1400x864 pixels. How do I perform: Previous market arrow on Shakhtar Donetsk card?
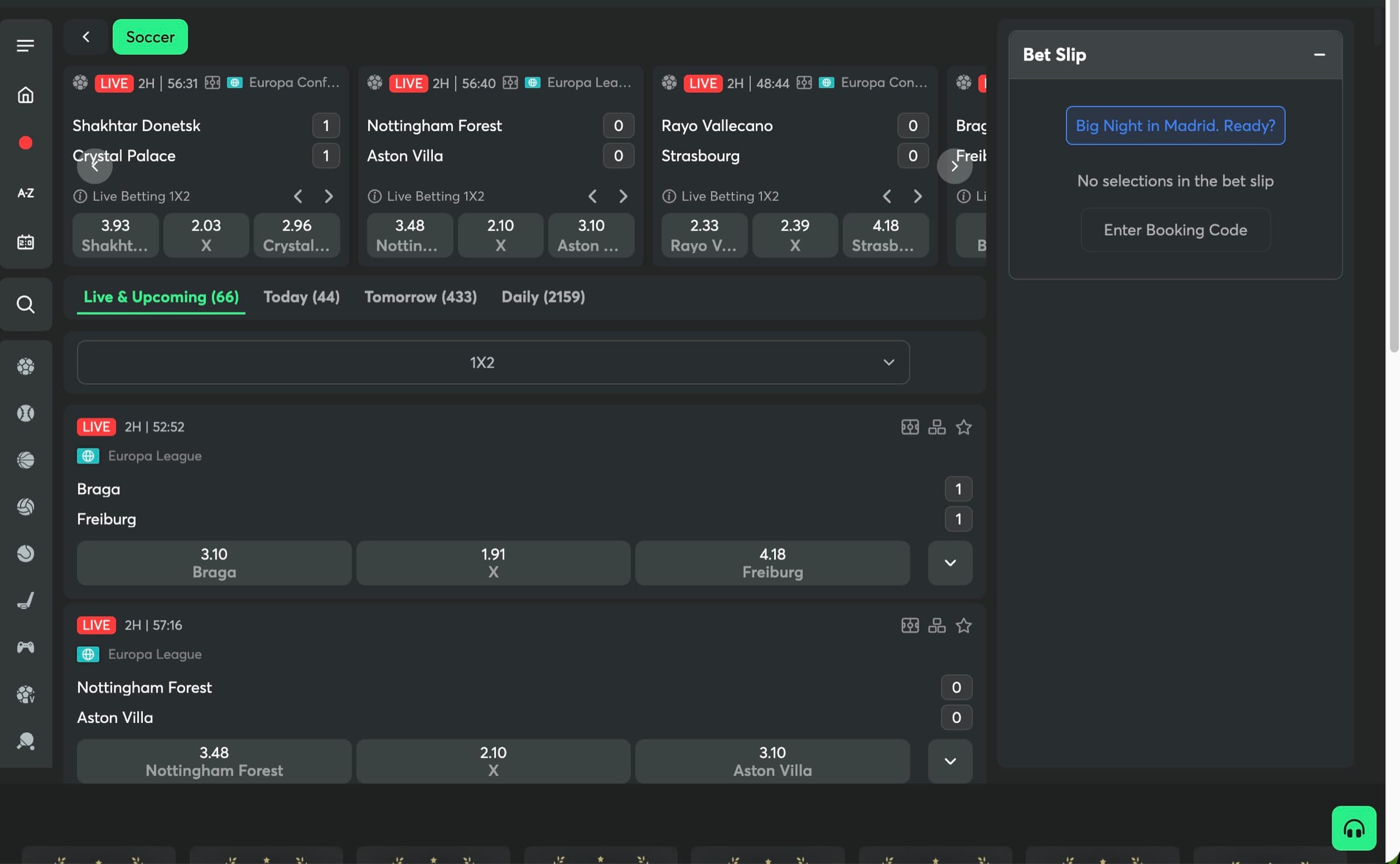click(x=298, y=196)
